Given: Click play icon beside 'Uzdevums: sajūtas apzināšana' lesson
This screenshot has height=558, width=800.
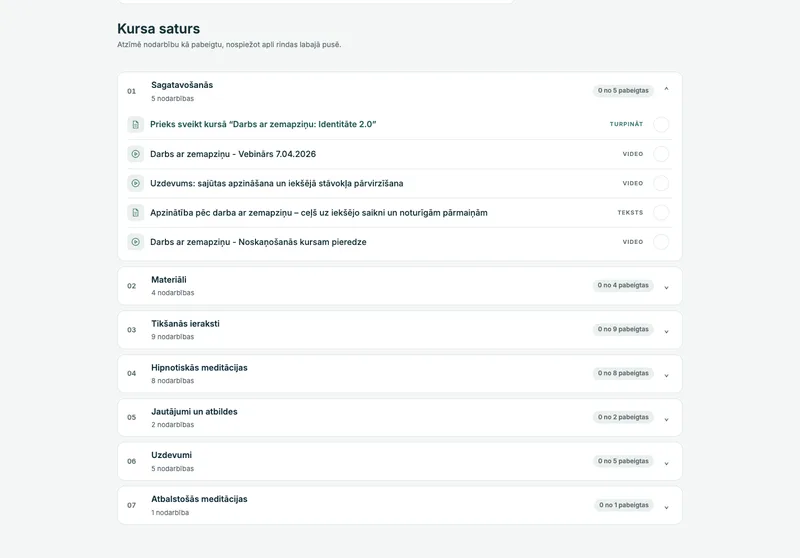Looking at the screenshot, I should pyautogui.click(x=135, y=183).
